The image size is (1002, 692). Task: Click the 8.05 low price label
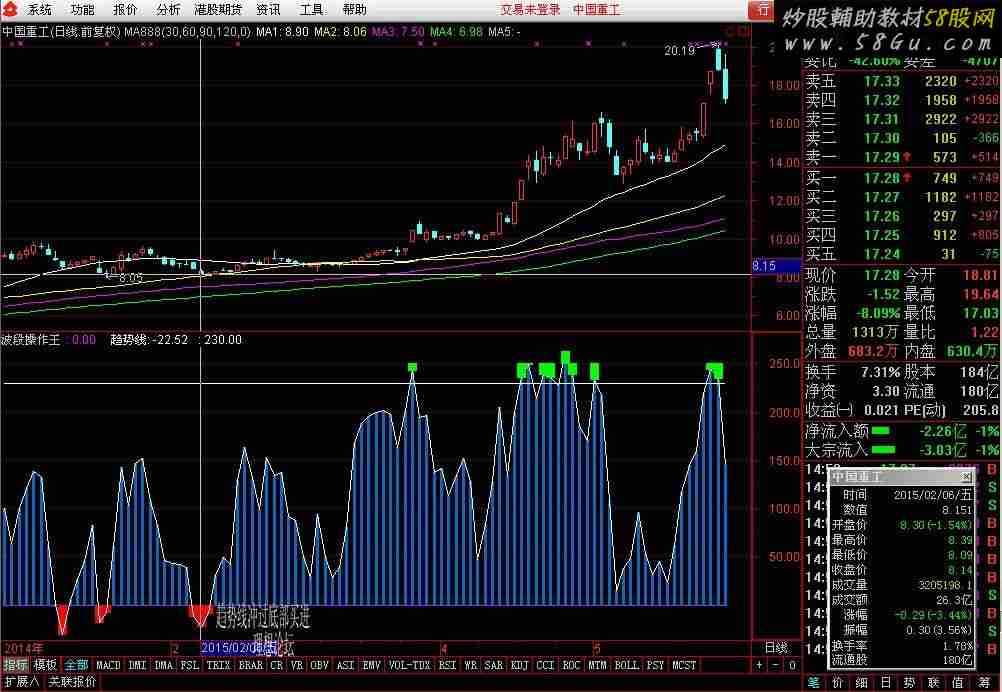[131, 278]
